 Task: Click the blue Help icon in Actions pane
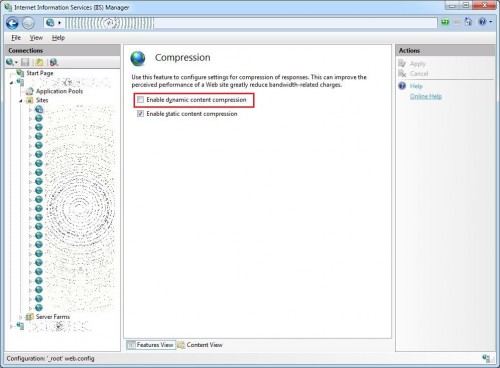click(402, 86)
